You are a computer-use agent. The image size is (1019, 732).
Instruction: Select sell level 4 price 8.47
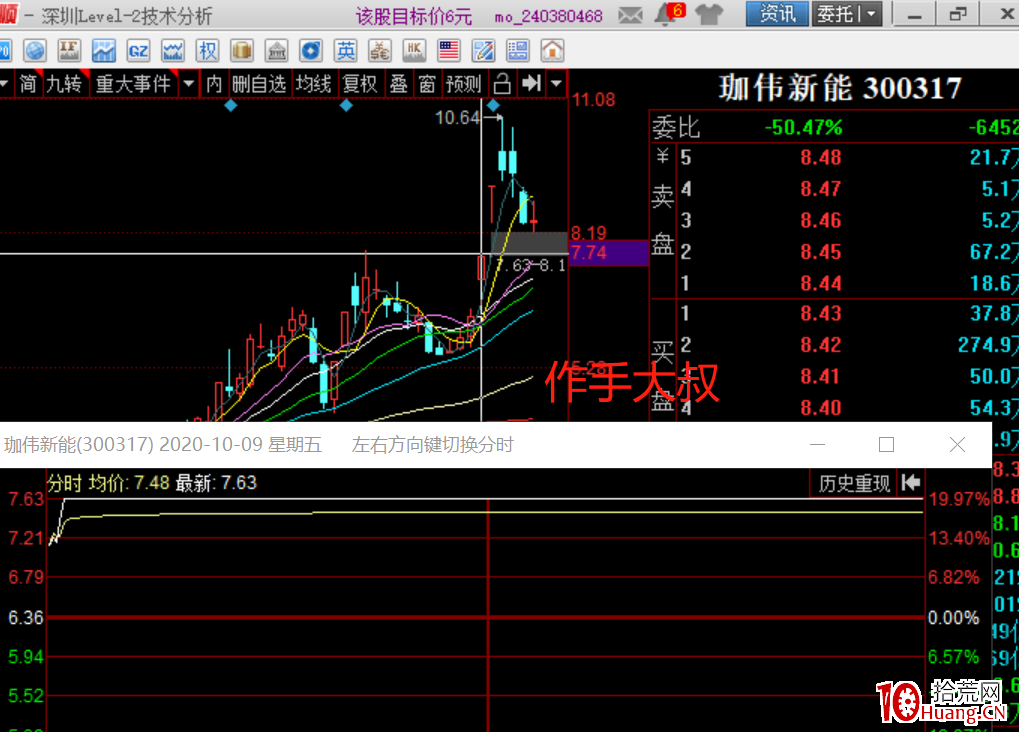pos(821,189)
